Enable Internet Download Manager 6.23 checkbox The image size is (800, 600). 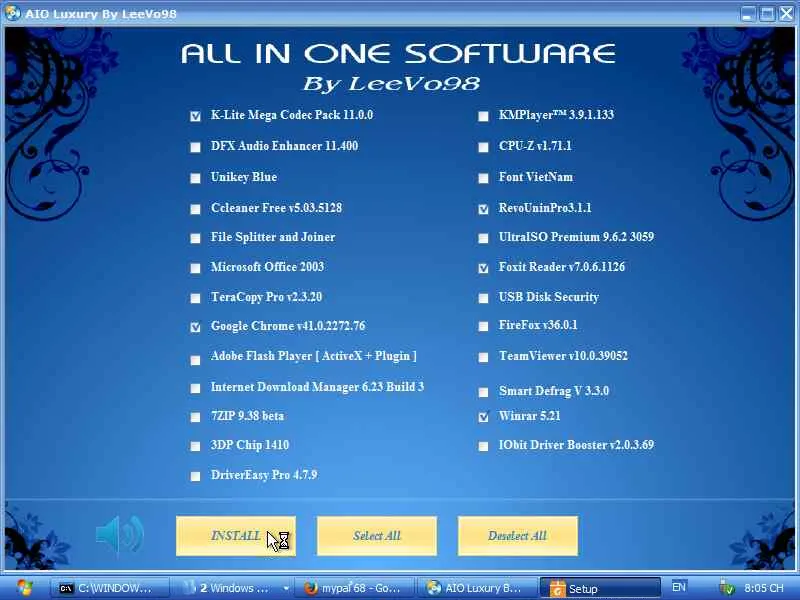(195, 388)
